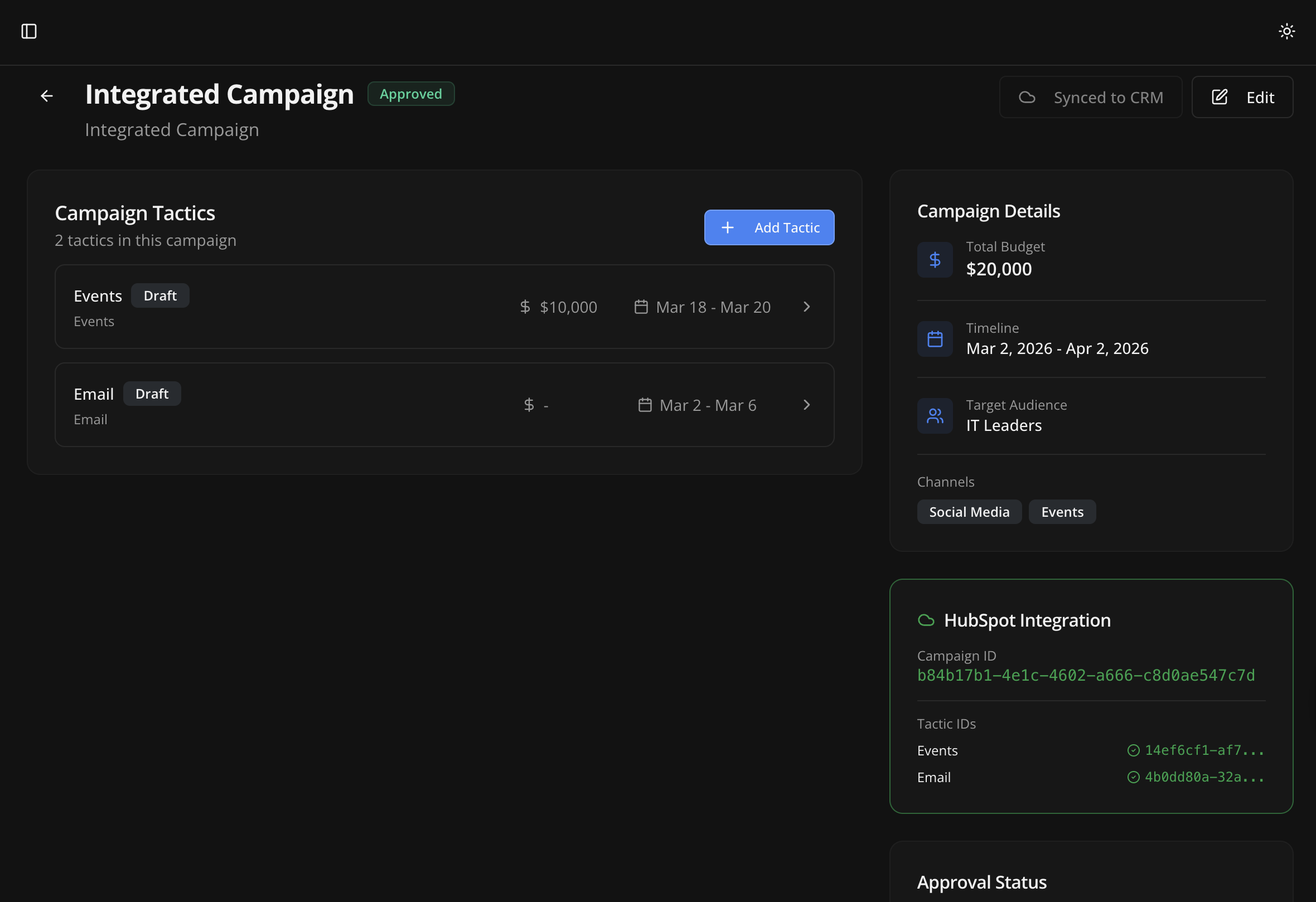Toggle the sidebar panel icon top left
Viewport: 1316px width, 902px height.
(x=29, y=32)
